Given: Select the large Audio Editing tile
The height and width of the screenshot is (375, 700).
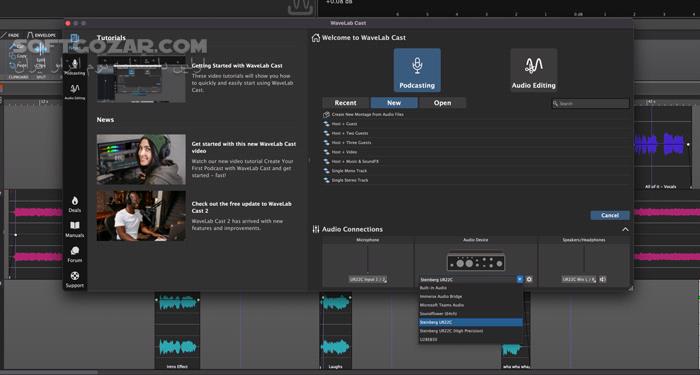Looking at the screenshot, I should click(x=533, y=70).
